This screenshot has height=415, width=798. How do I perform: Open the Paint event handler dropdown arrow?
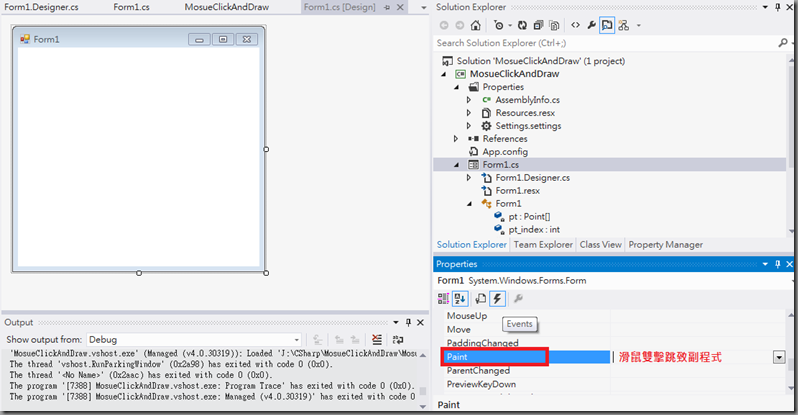pyautogui.click(x=779, y=357)
